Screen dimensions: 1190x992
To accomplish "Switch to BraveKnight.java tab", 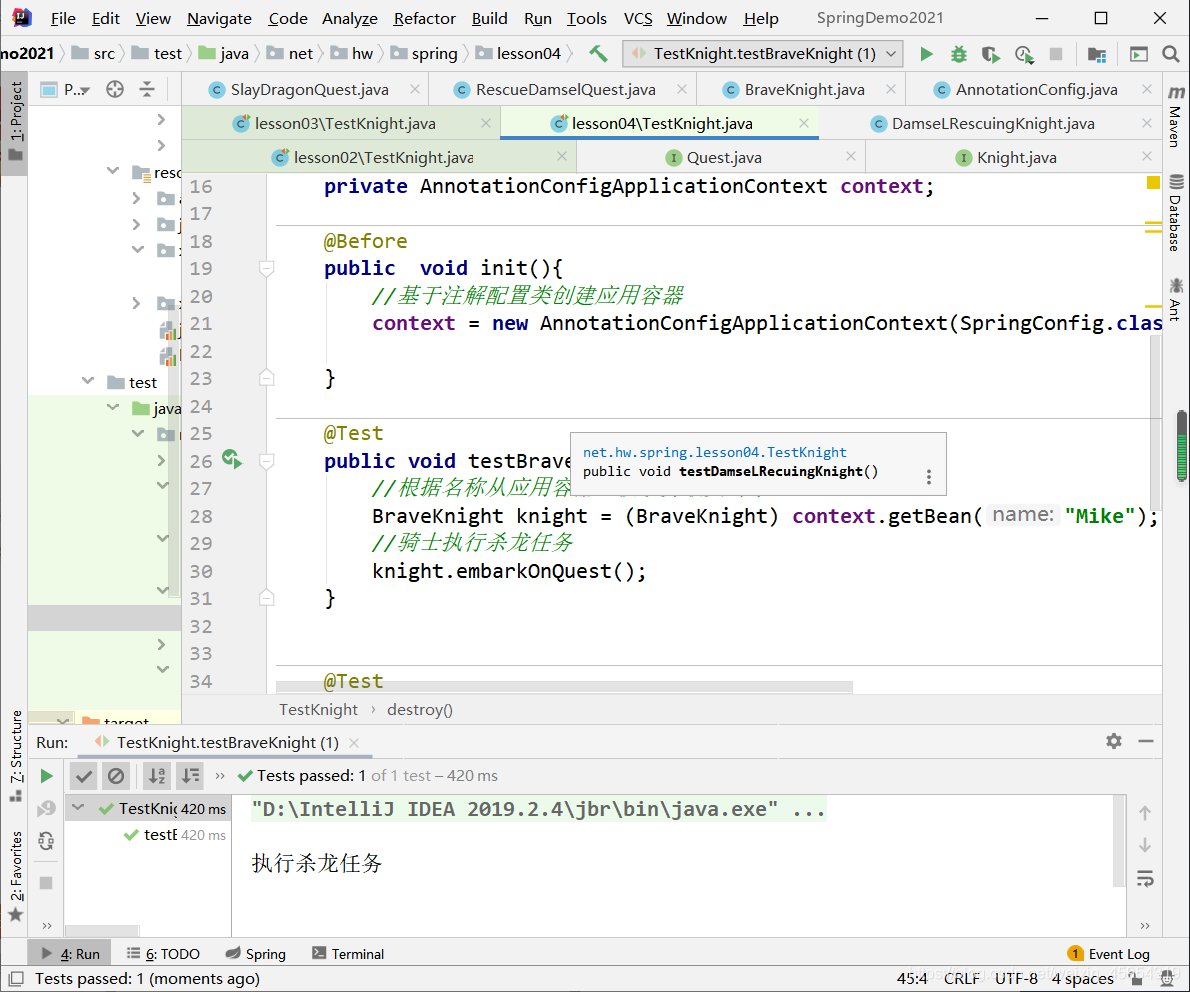I will pyautogui.click(x=804, y=90).
